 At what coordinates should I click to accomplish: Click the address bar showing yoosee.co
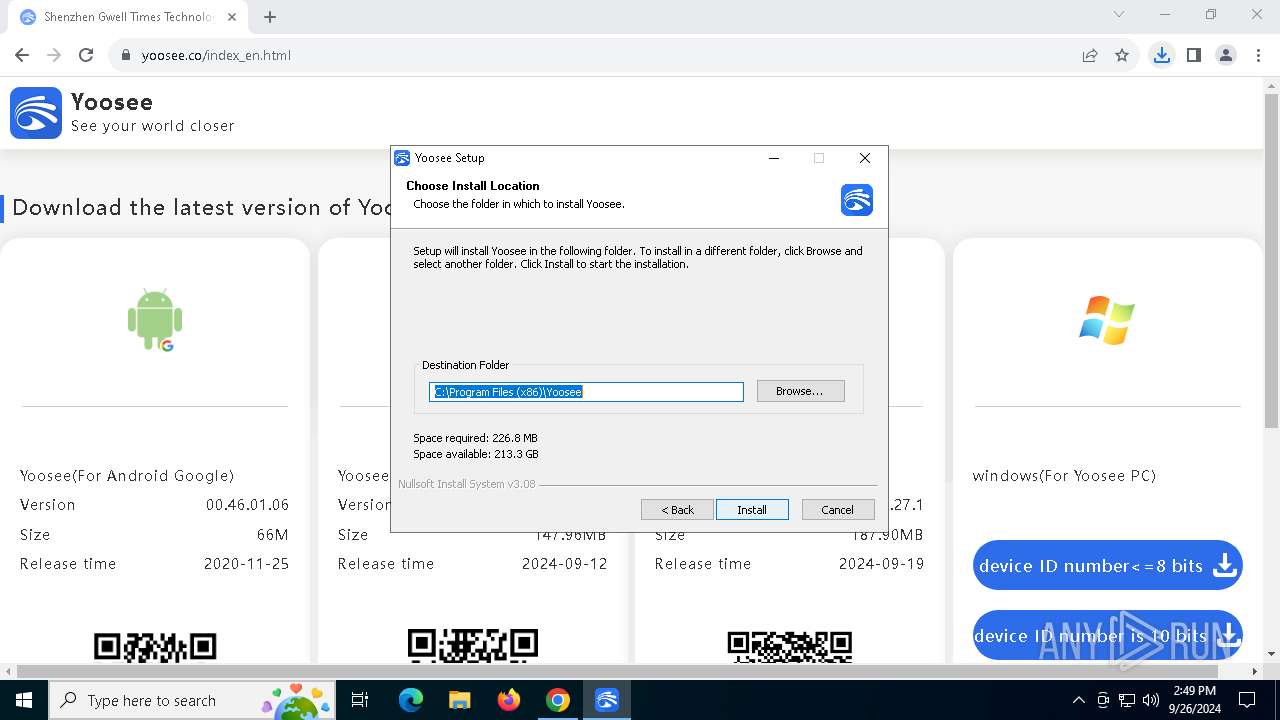pos(590,55)
